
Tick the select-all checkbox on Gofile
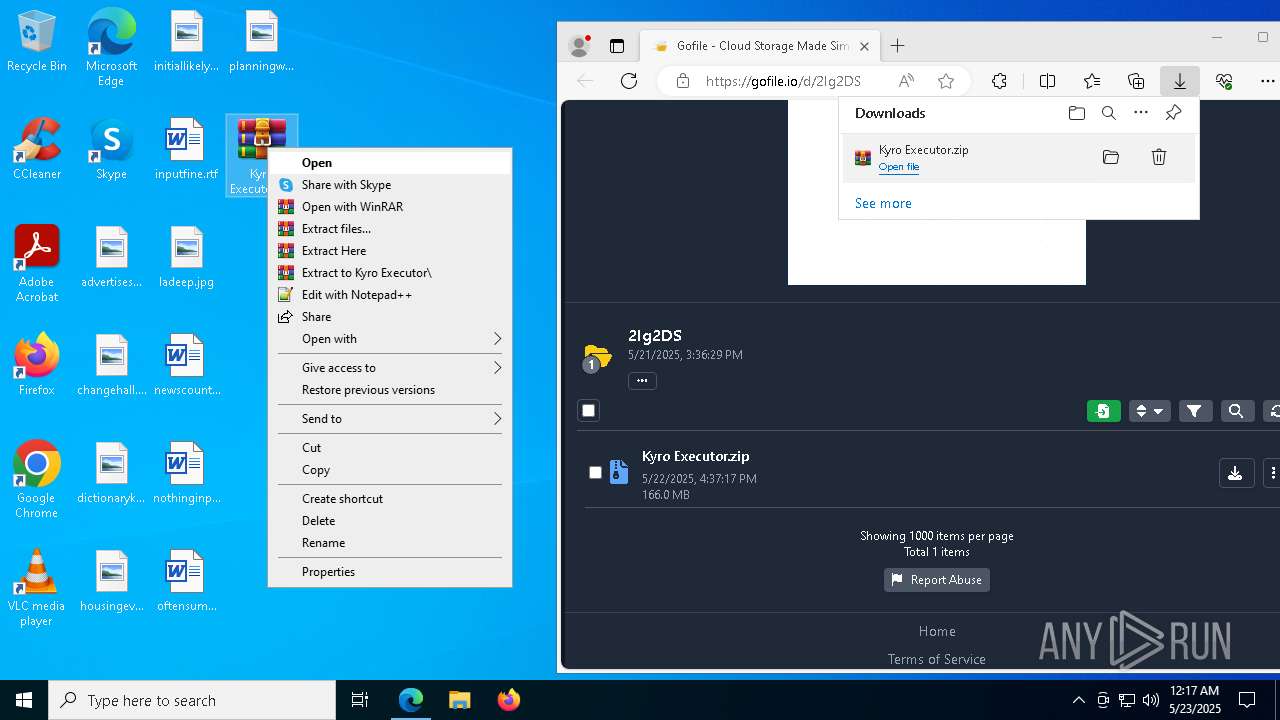click(x=589, y=411)
